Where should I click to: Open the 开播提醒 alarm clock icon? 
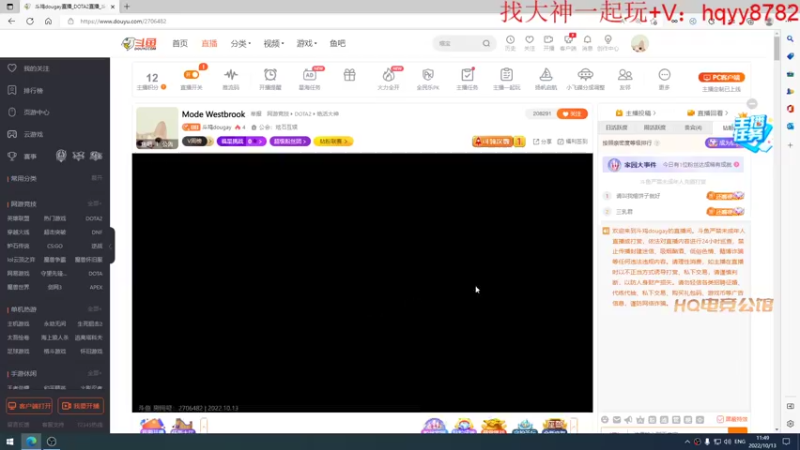(x=270, y=75)
